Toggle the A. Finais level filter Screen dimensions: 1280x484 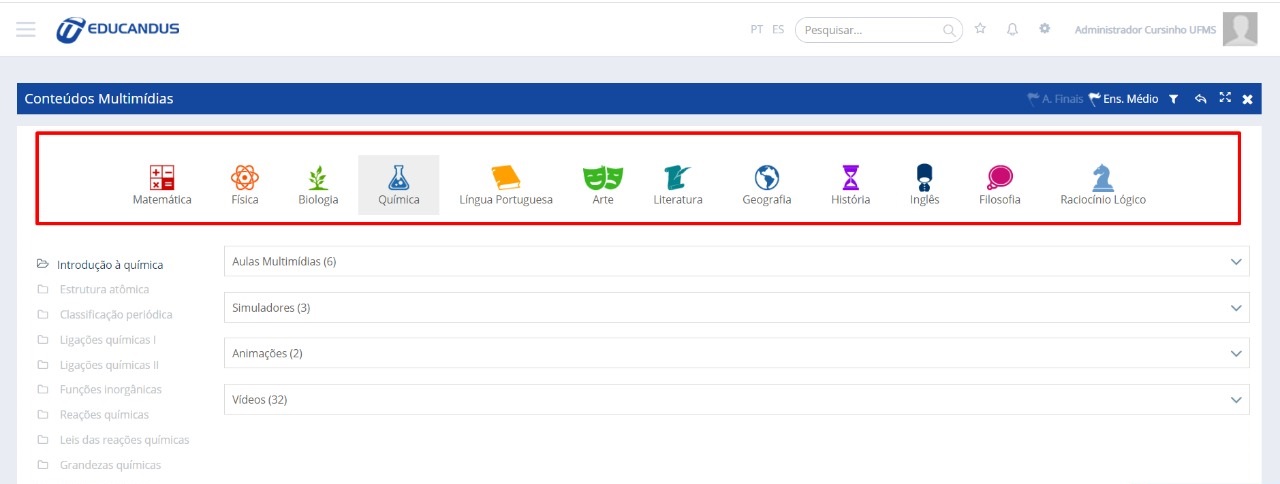point(1055,99)
